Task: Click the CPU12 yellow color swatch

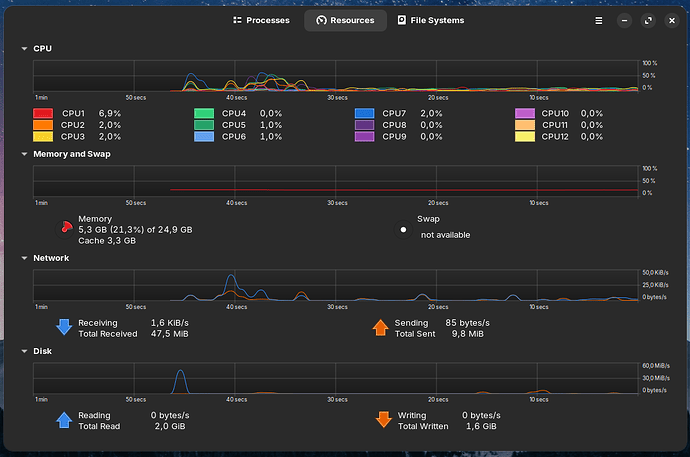Action: 525,136
